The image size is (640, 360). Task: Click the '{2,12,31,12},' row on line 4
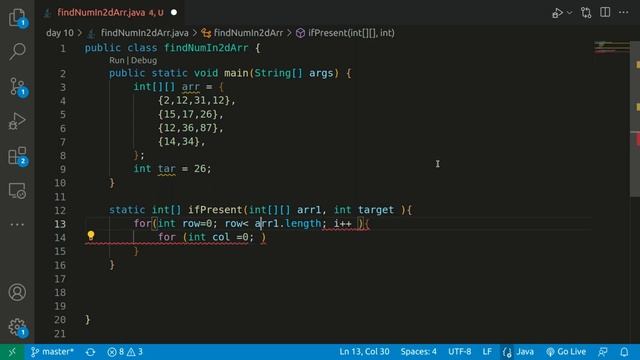click(197, 100)
